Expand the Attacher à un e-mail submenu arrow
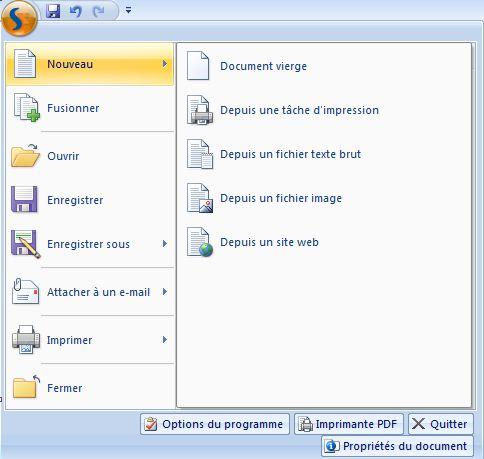 (164, 292)
